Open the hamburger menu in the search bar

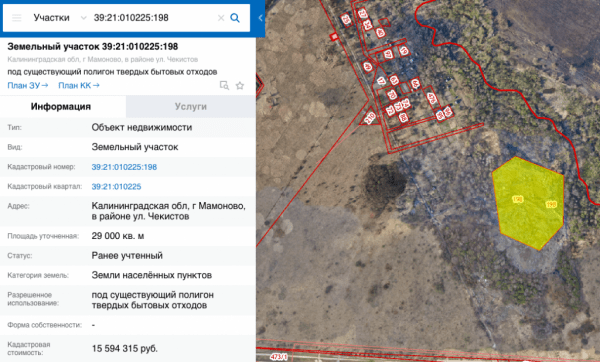coord(16,18)
